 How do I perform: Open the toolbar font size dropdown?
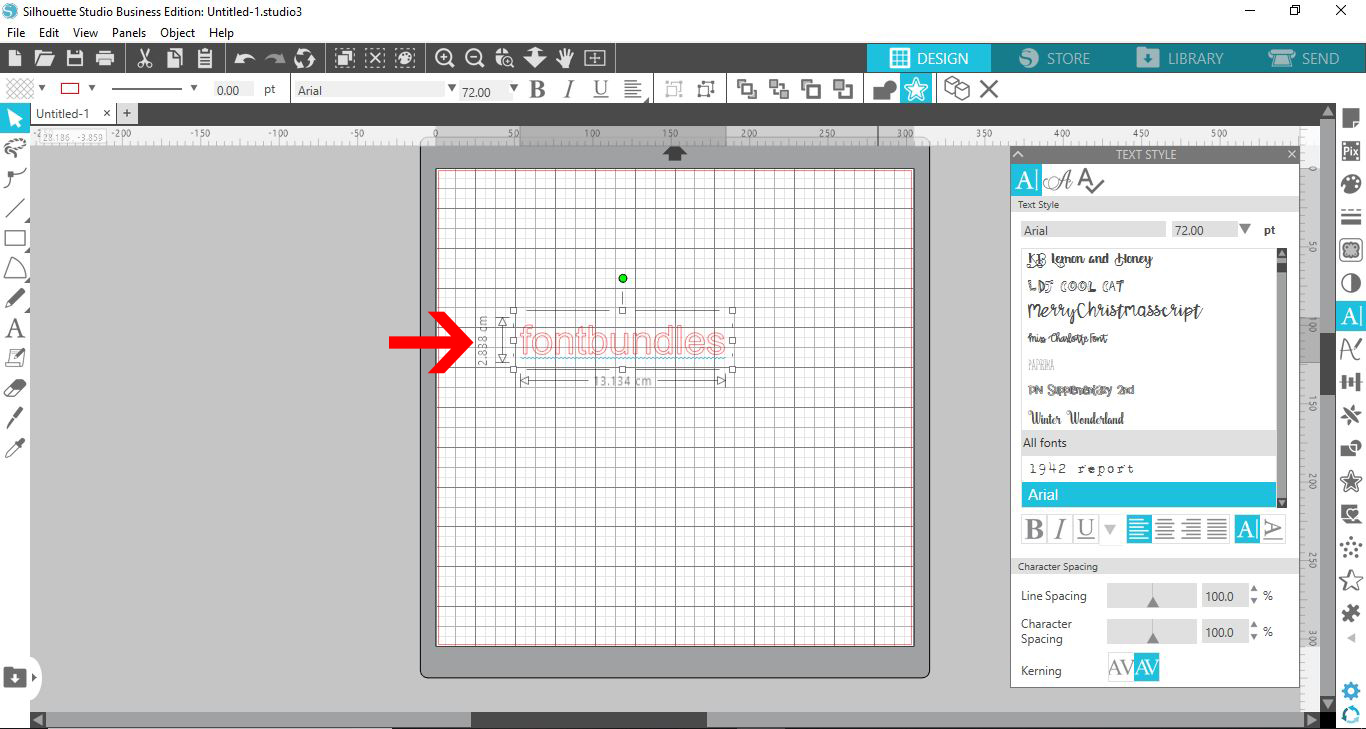coord(514,88)
